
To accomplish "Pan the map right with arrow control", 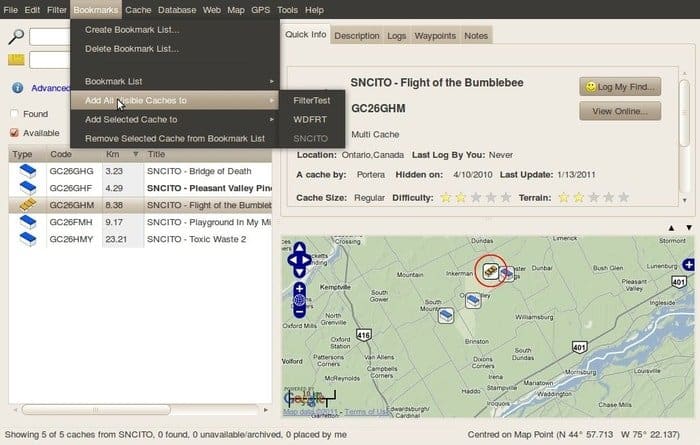I will tap(307, 260).
